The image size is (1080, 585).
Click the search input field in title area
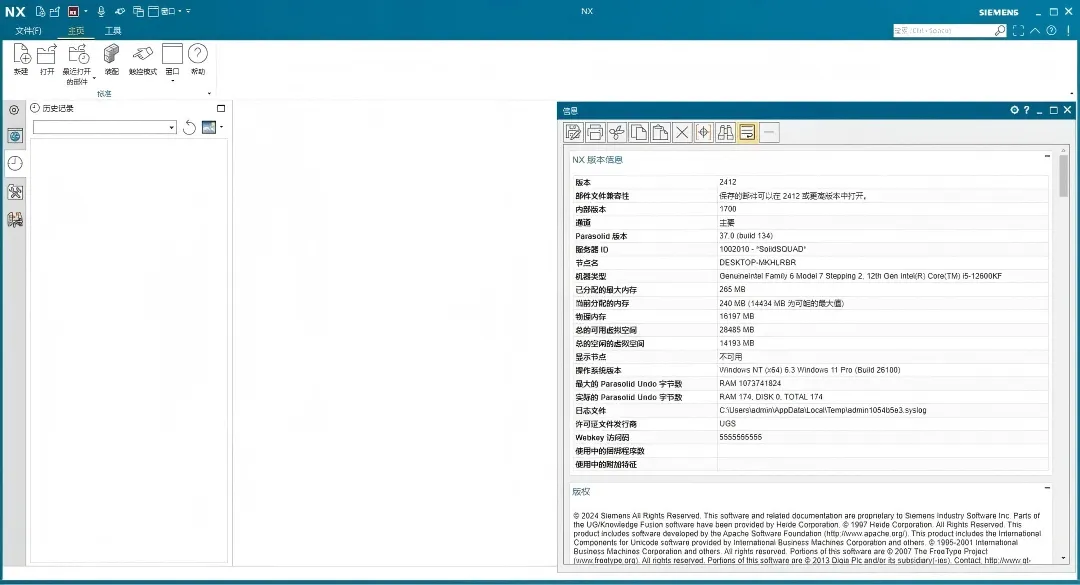click(x=942, y=30)
